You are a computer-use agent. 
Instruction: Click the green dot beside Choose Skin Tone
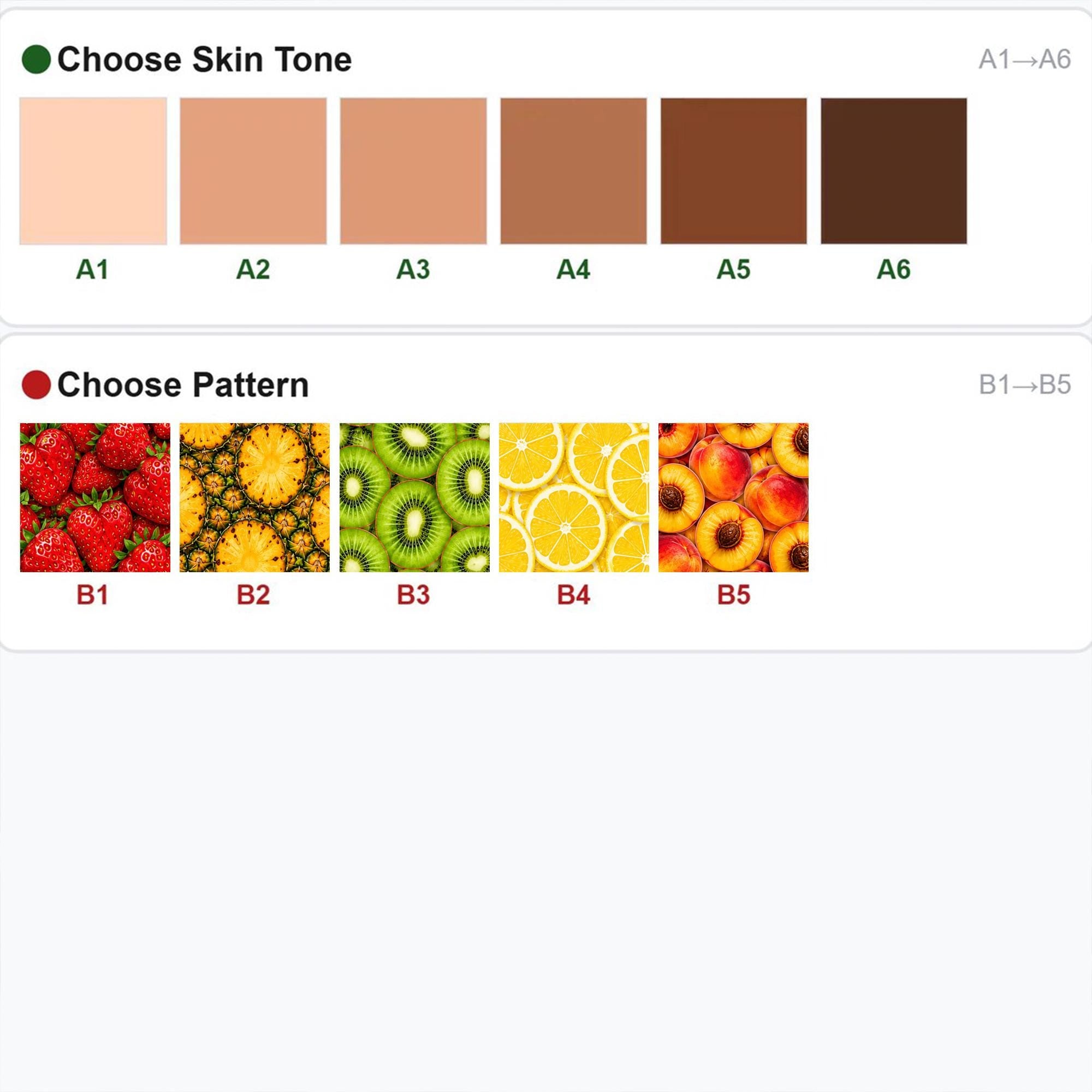tap(36, 60)
